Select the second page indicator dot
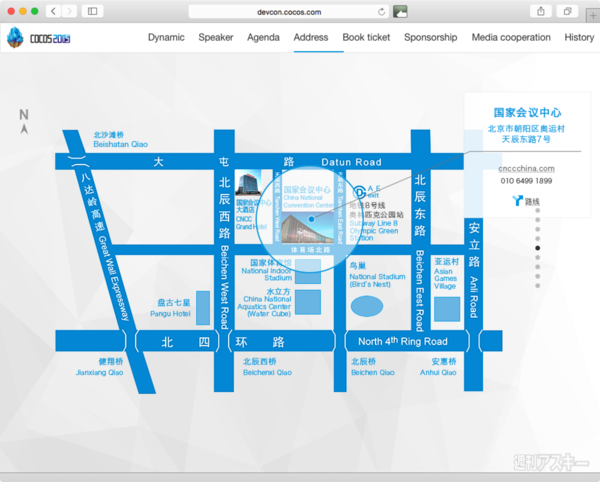600x482 pixels. click(538, 220)
